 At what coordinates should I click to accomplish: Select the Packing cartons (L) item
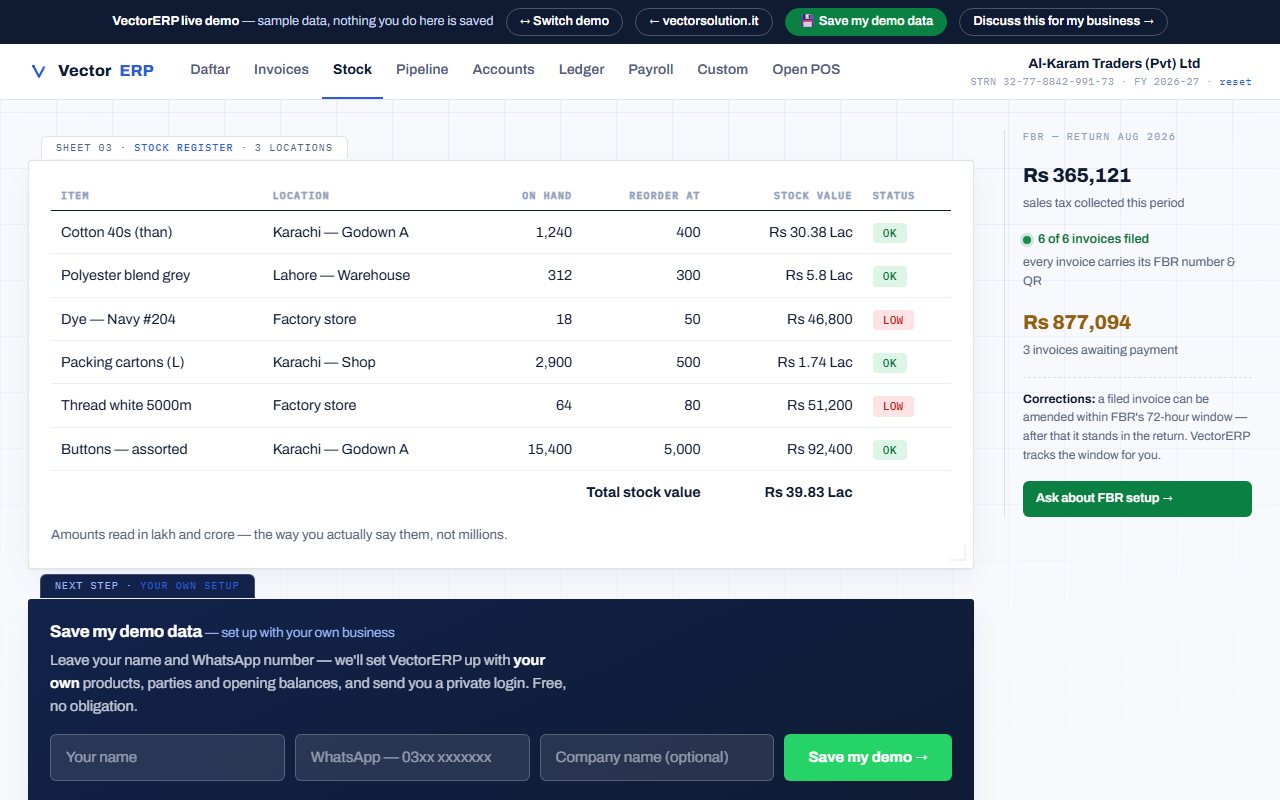123,362
